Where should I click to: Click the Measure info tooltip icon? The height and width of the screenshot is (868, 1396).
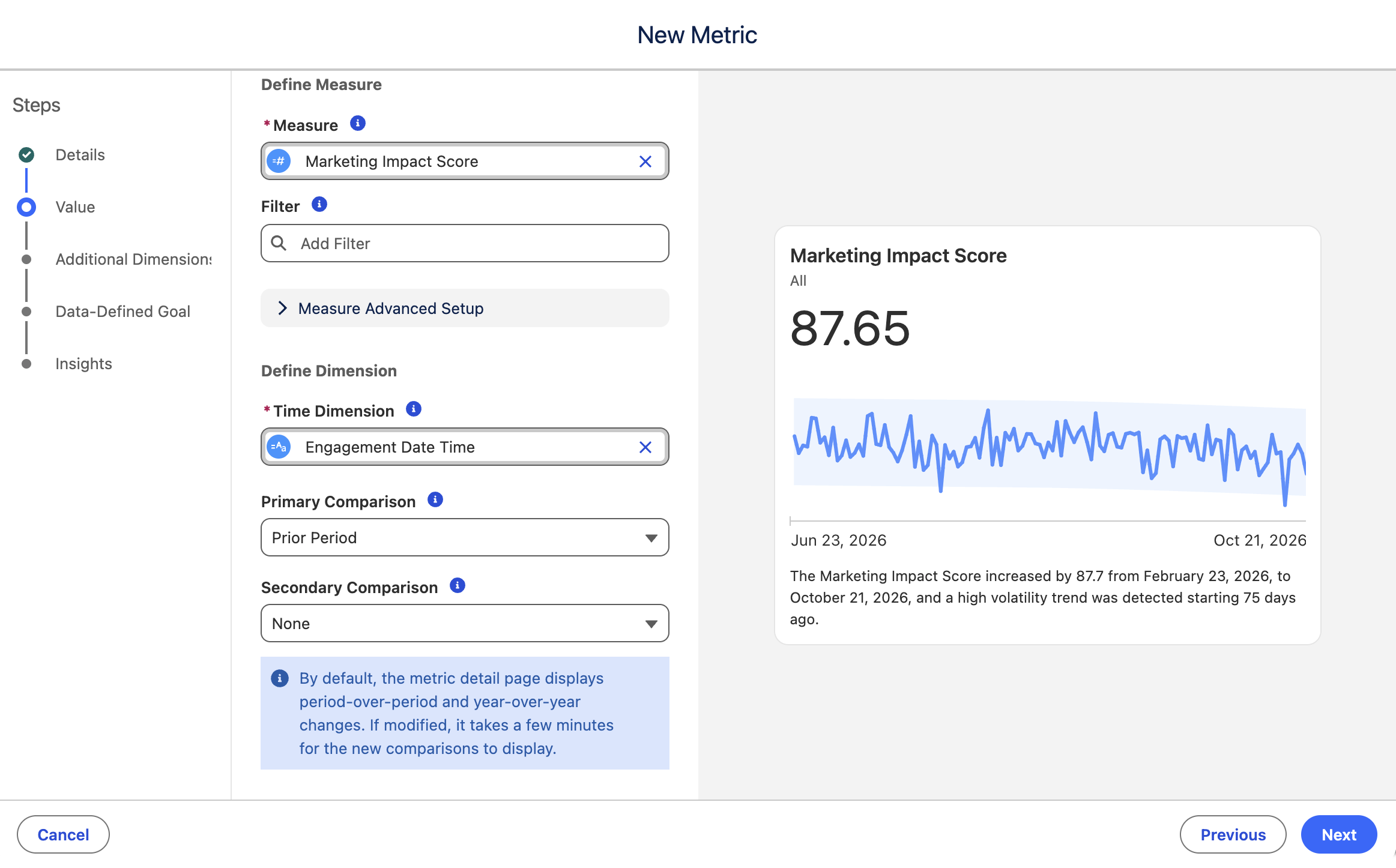pos(358,124)
